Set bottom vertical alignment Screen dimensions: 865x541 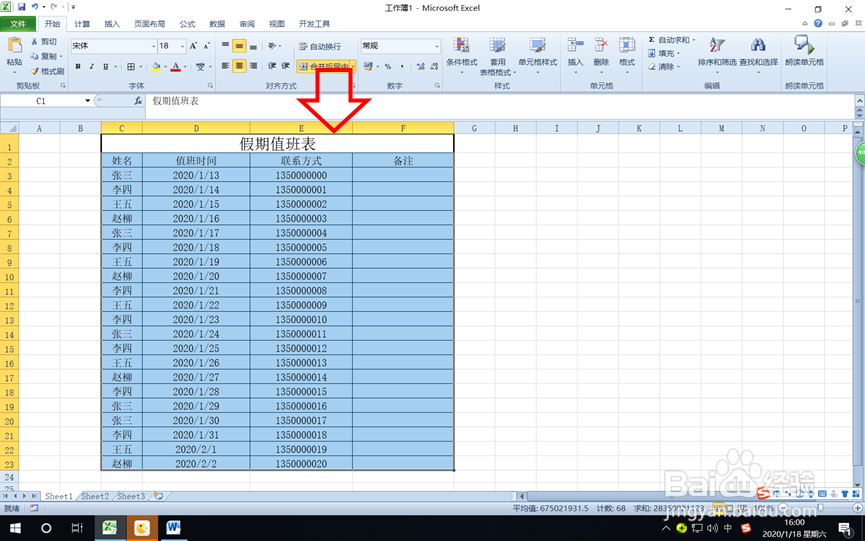tap(253, 46)
